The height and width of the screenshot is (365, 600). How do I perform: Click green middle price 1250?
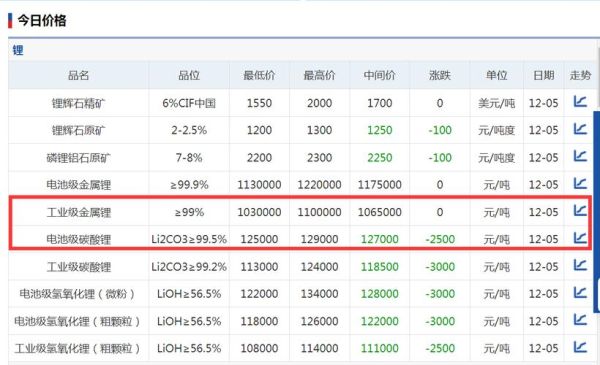click(380, 130)
